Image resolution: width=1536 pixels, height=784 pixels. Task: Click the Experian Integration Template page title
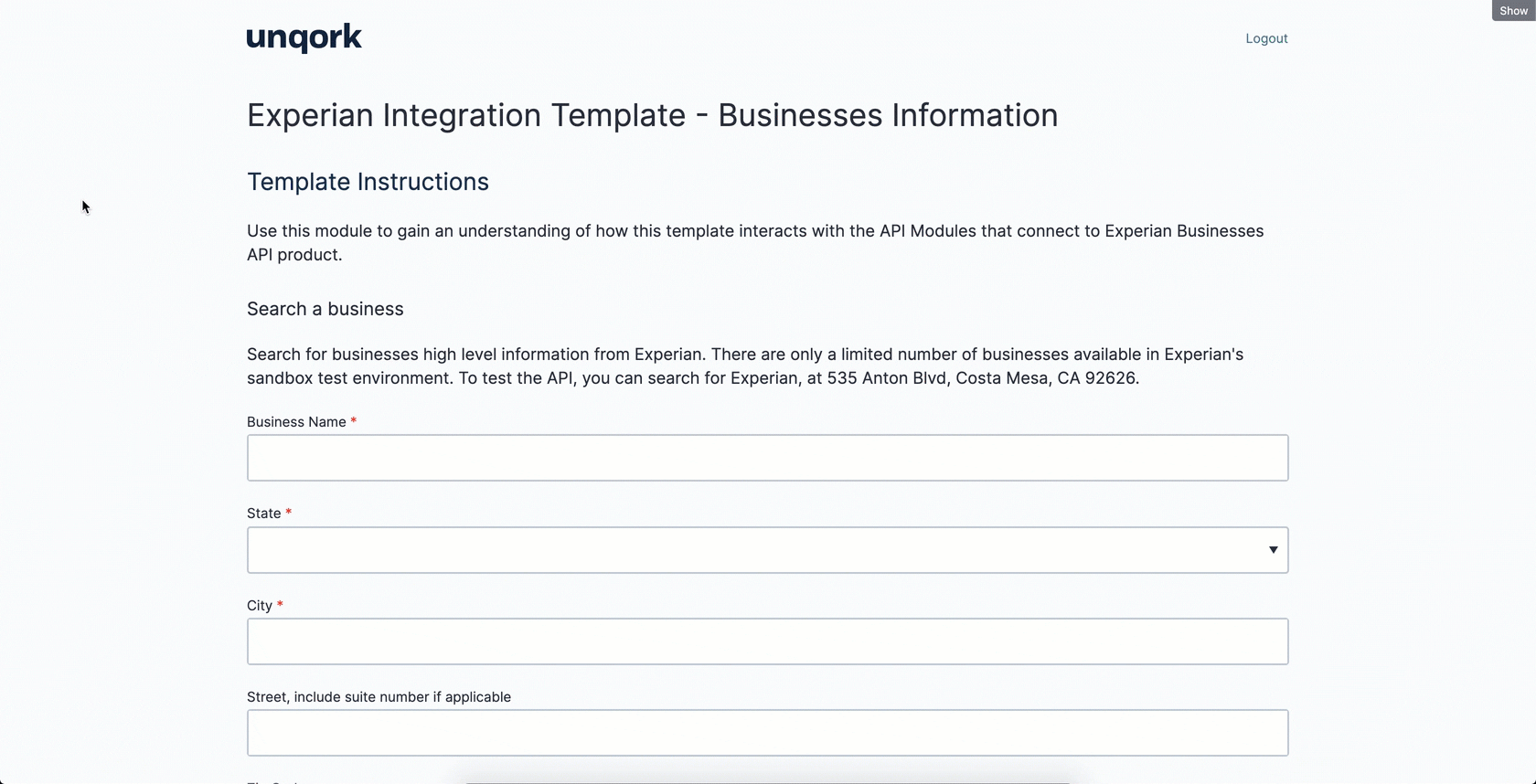coord(653,115)
